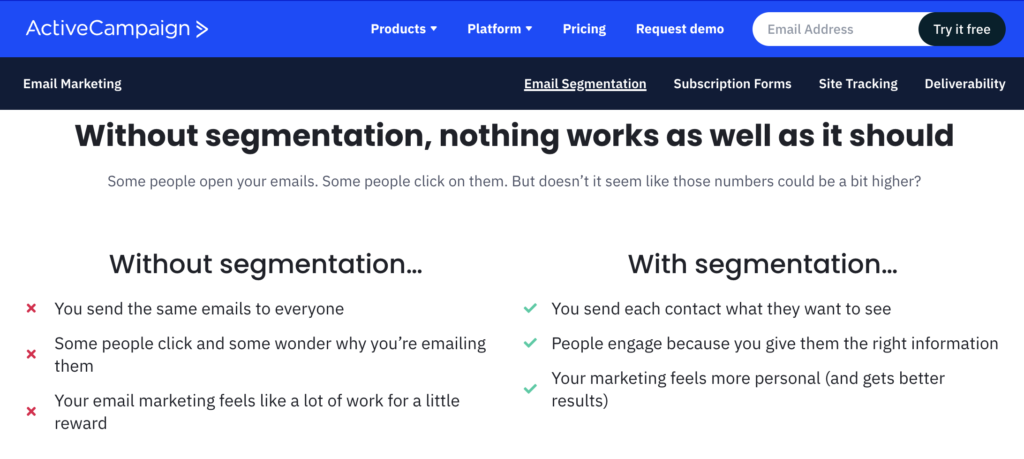Click red X beside 'Your email marketing feels'
The width and height of the screenshot is (1024, 459).
31,411
